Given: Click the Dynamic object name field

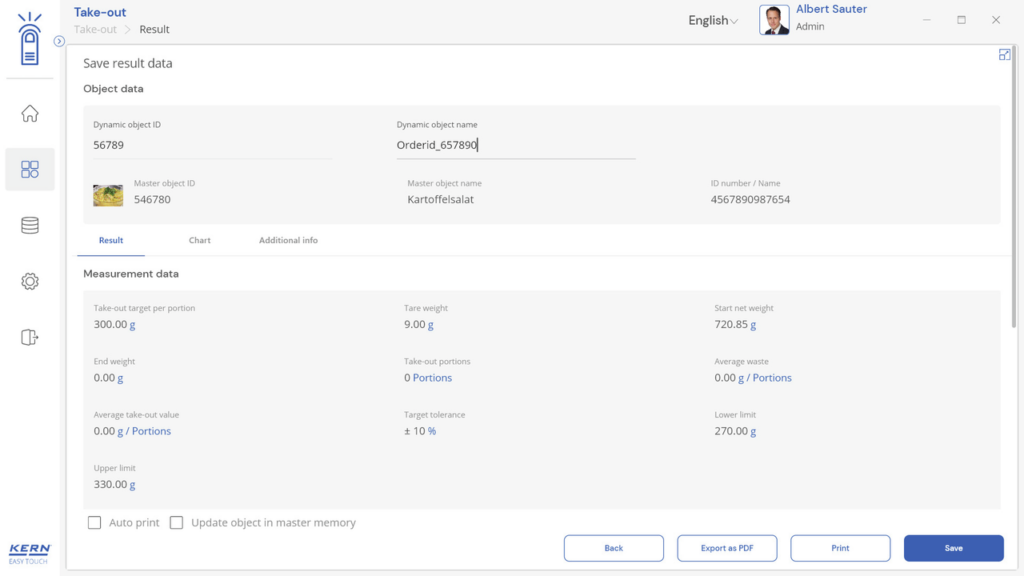Looking at the screenshot, I should click(516, 145).
